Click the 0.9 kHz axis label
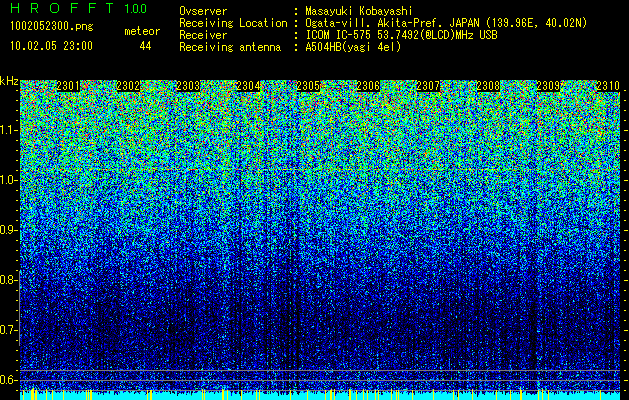The height and width of the screenshot is (400, 629). click(9, 230)
